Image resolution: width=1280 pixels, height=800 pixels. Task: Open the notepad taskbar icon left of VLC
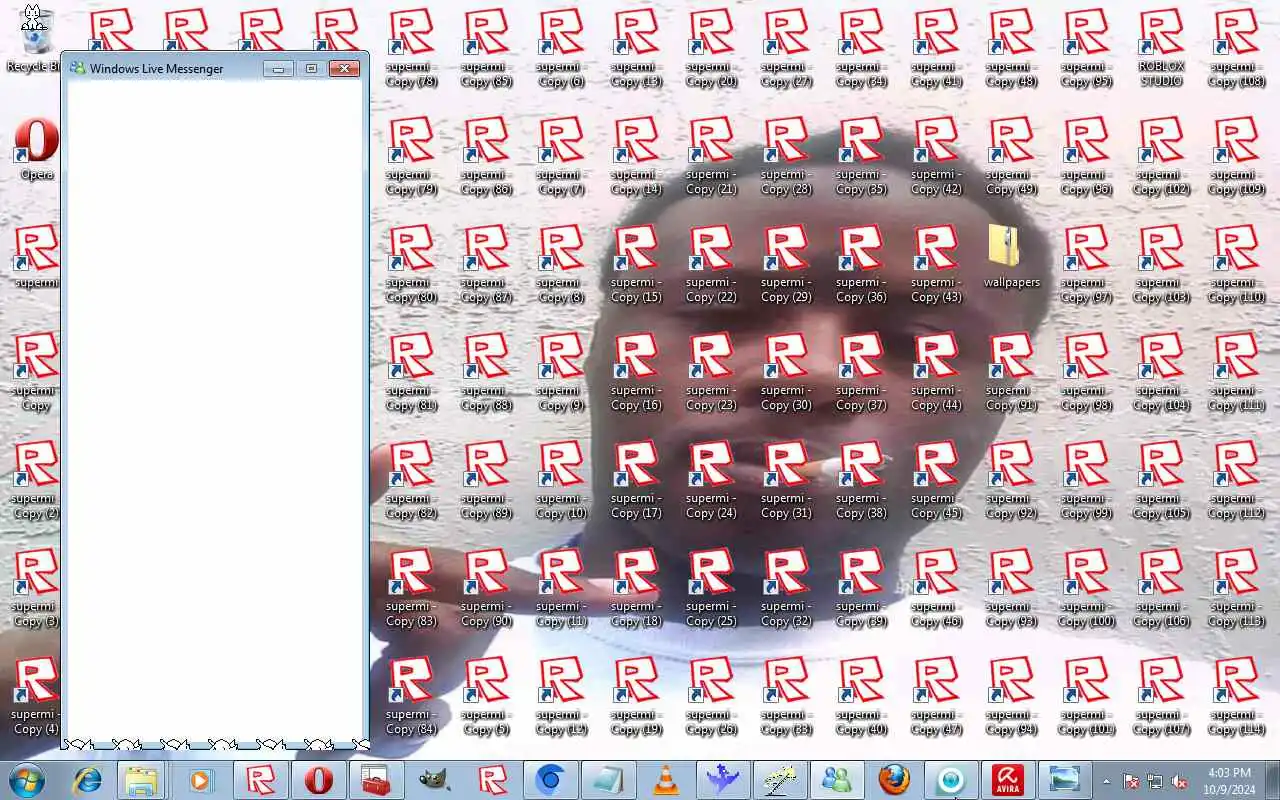(607, 780)
